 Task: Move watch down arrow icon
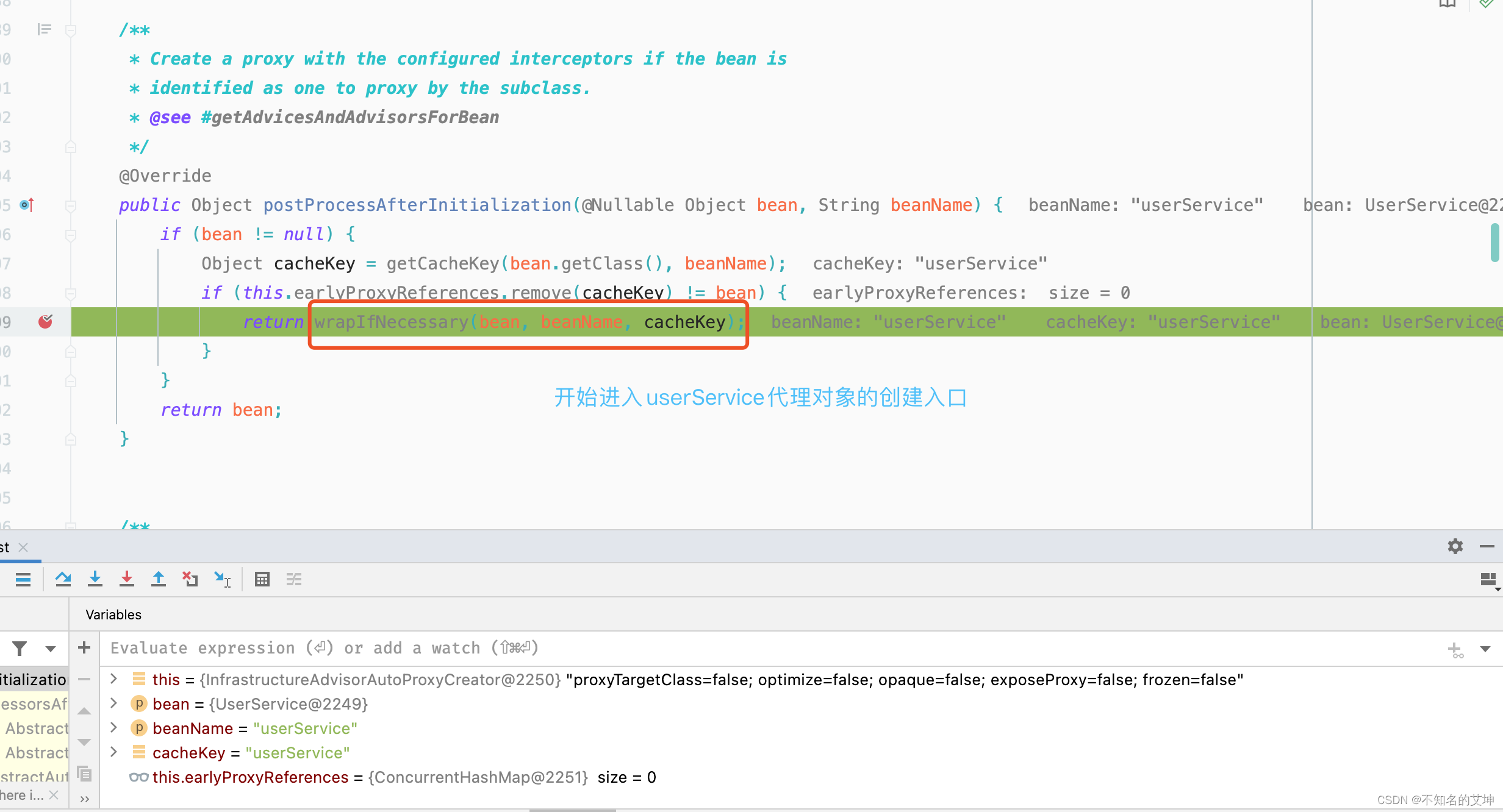pos(84,742)
